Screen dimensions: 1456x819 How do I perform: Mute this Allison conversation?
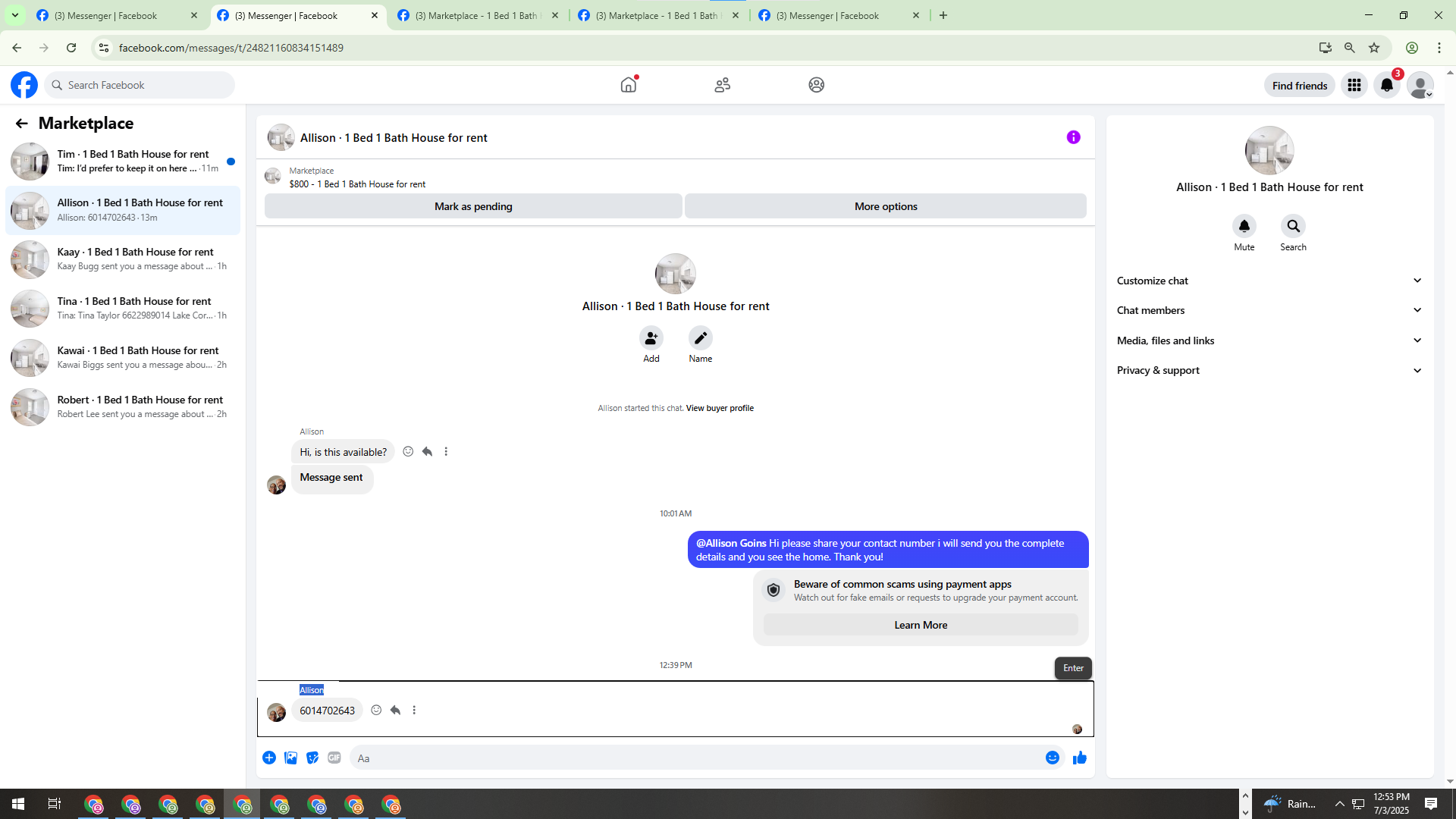(1244, 226)
